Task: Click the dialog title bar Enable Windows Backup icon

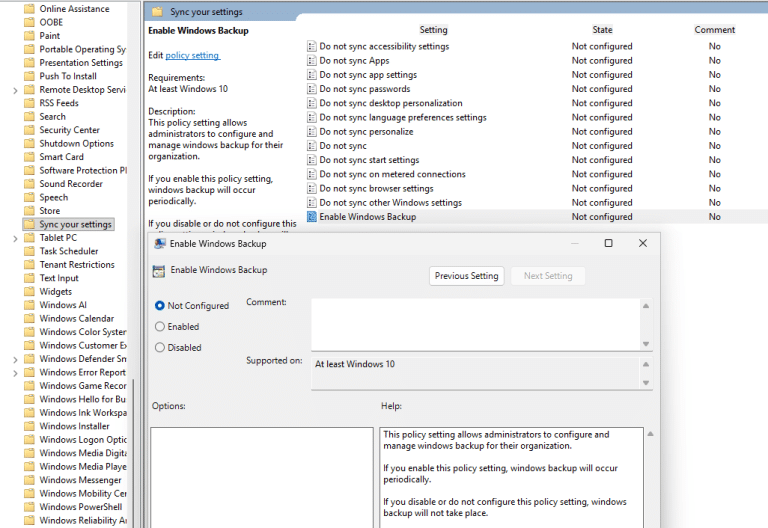Action: pyautogui.click(x=159, y=244)
